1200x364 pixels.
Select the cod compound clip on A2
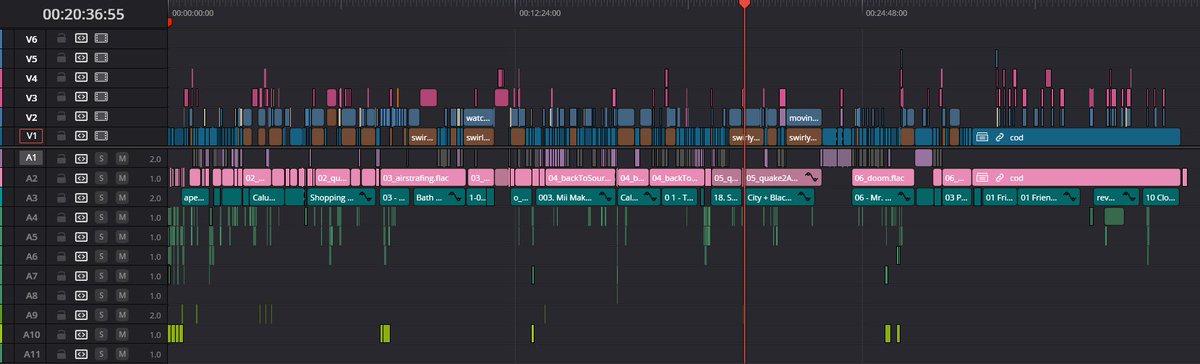pyautogui.click(x=1076, y=178)
